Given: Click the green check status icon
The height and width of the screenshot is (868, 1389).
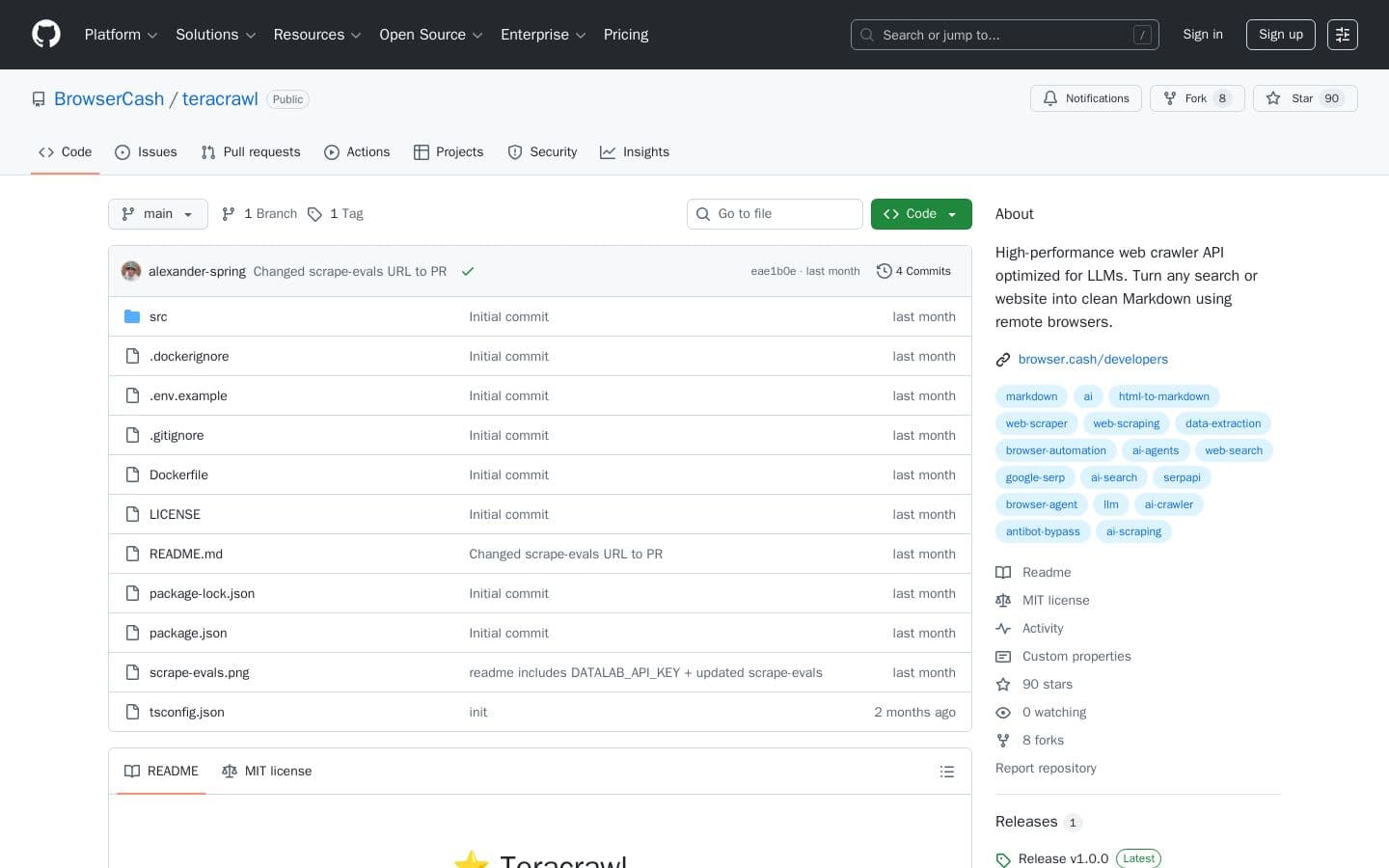Looking at the screenshot, I should pos(468,271).
